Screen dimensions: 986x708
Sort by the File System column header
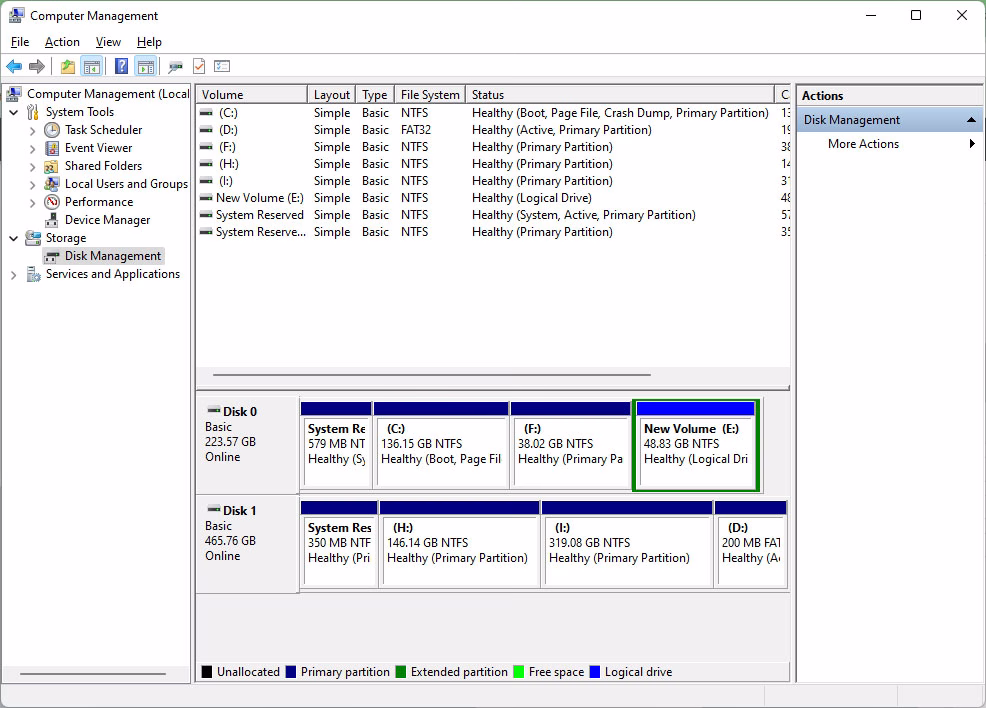pos(430,94)
